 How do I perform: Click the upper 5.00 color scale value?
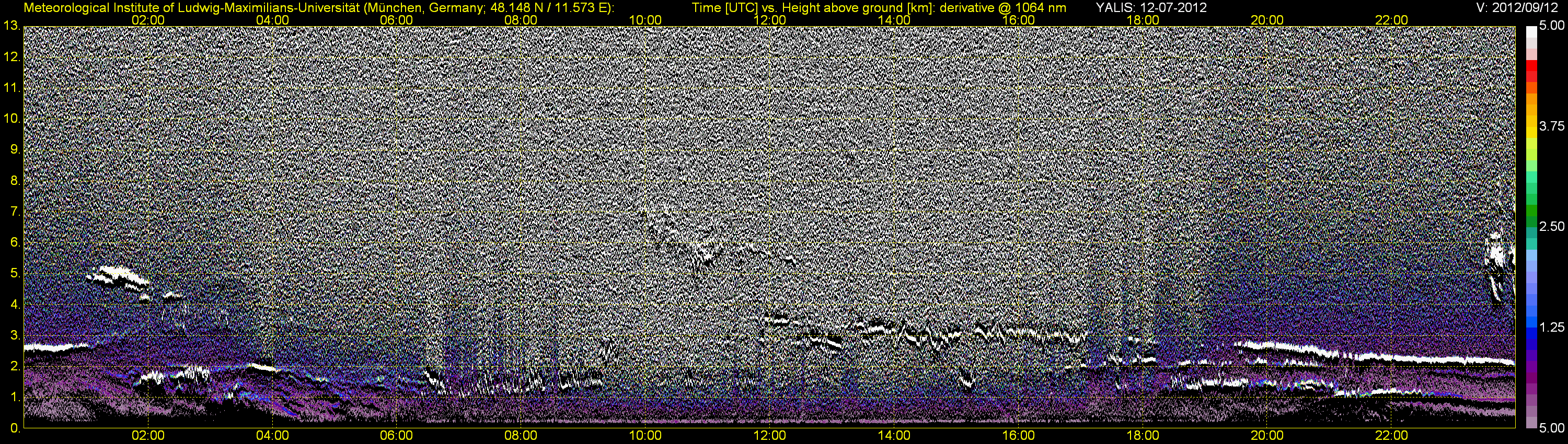click(x=1552, y=26)
